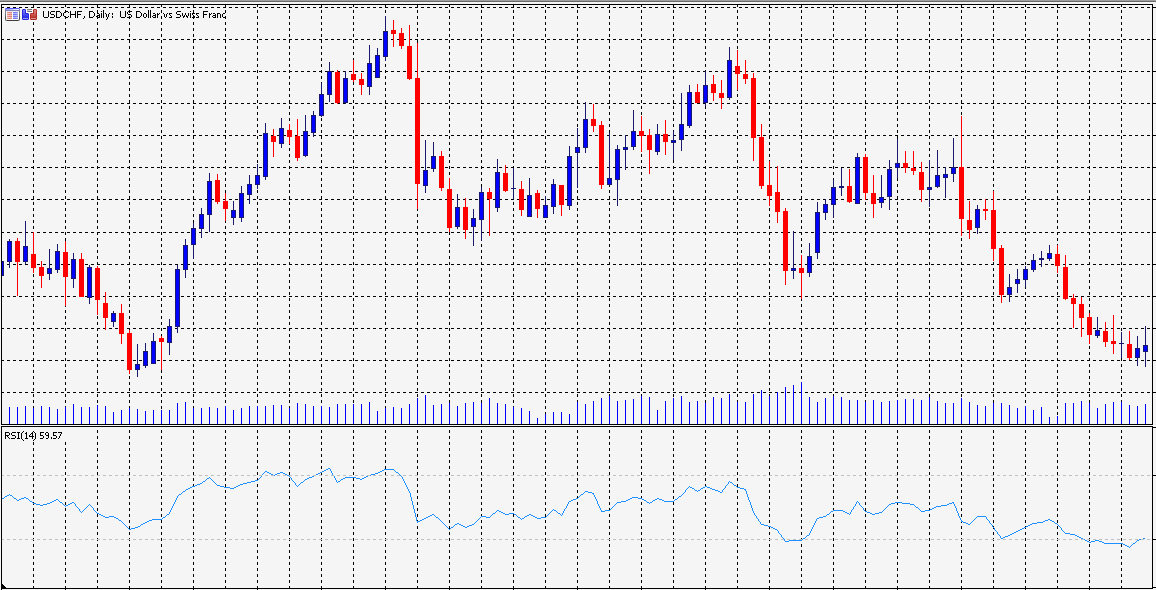Click the divider between price and RSI panes

coord(578,427)
